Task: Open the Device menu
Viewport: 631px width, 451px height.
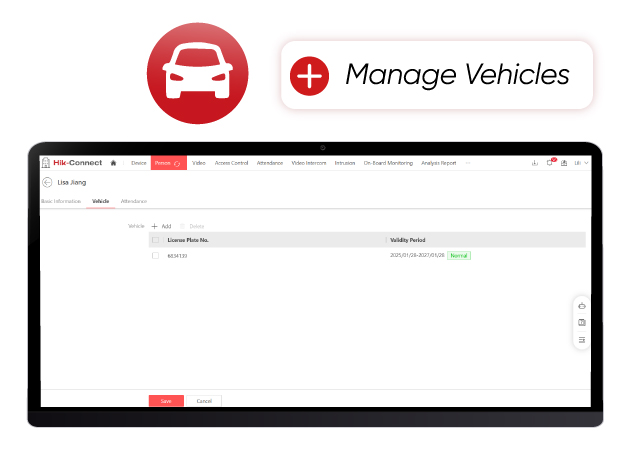Action: click(139, 163)
